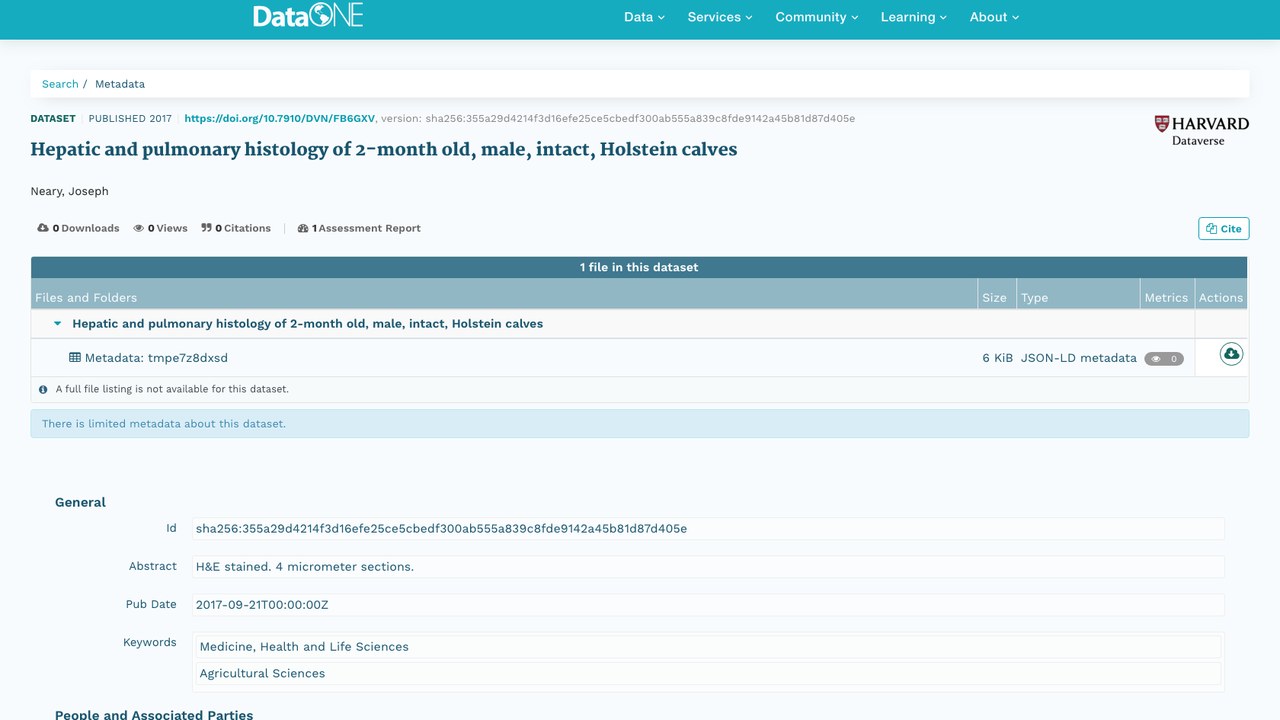Open the Services dropdown menu

point(720,17)
